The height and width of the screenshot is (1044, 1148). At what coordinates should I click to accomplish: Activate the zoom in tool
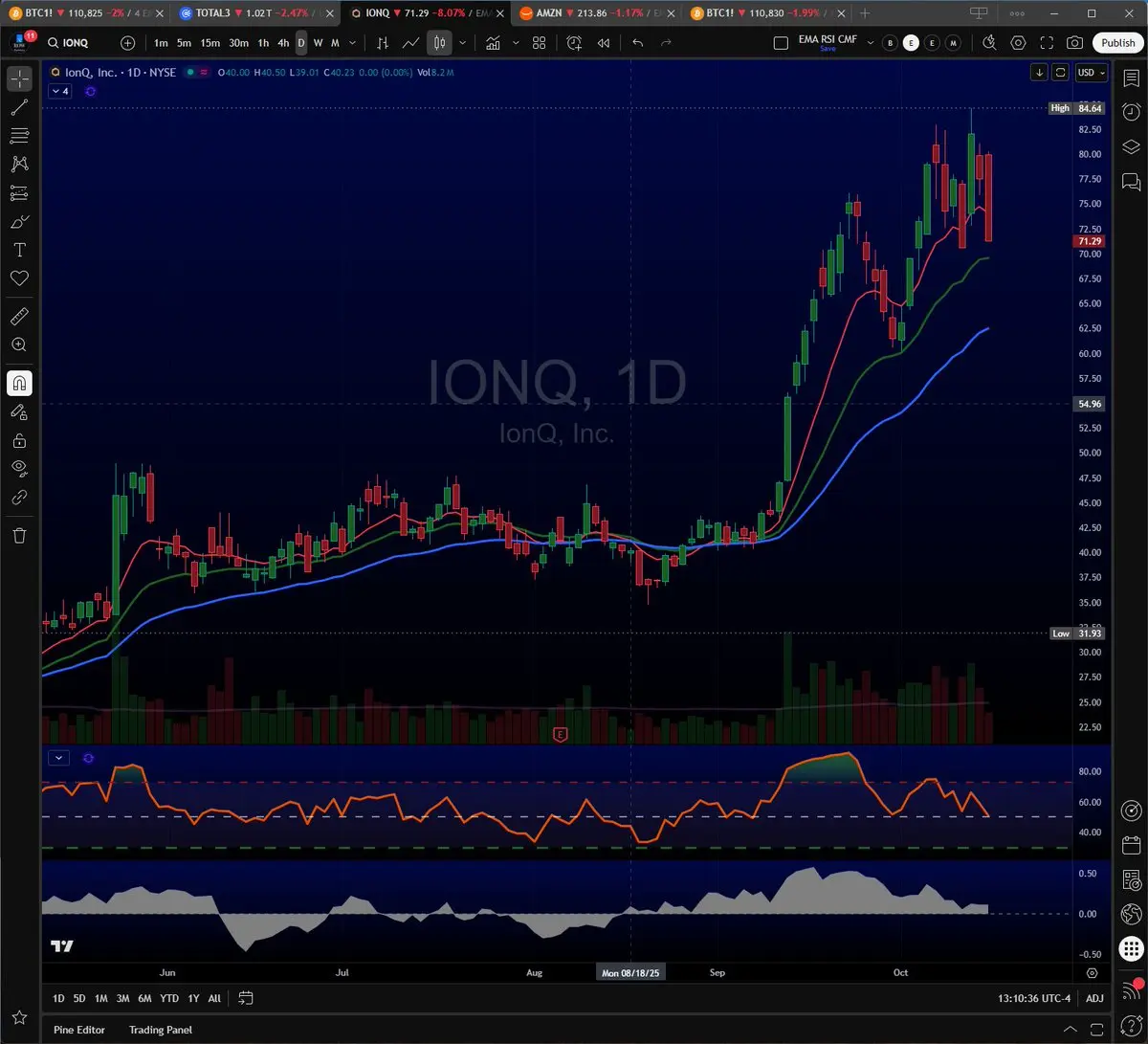coord(19,344)
